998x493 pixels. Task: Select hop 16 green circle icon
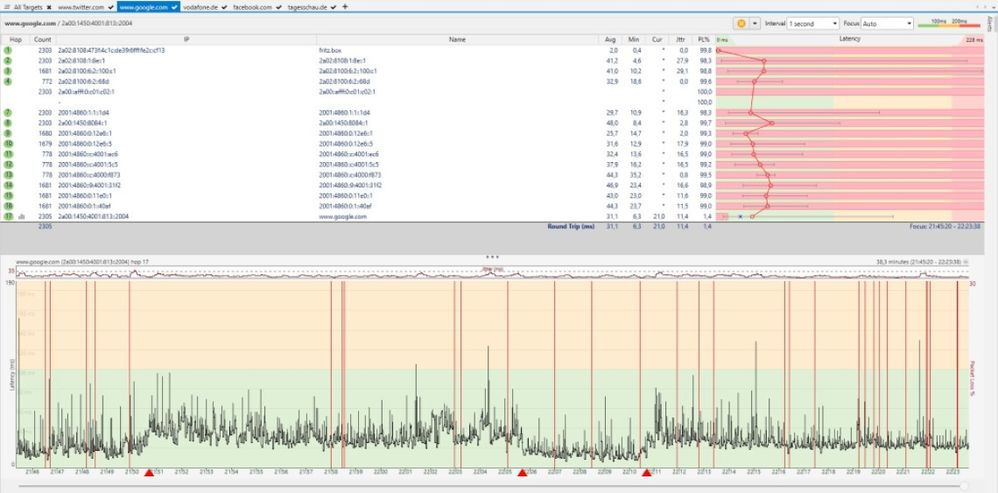(x=8, y=206)
